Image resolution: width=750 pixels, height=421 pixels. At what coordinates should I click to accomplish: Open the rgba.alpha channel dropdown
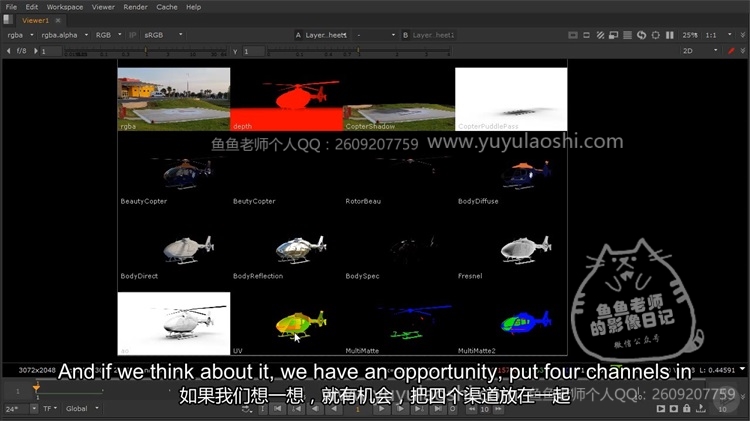pyautogui.click(x=64, y=35)
